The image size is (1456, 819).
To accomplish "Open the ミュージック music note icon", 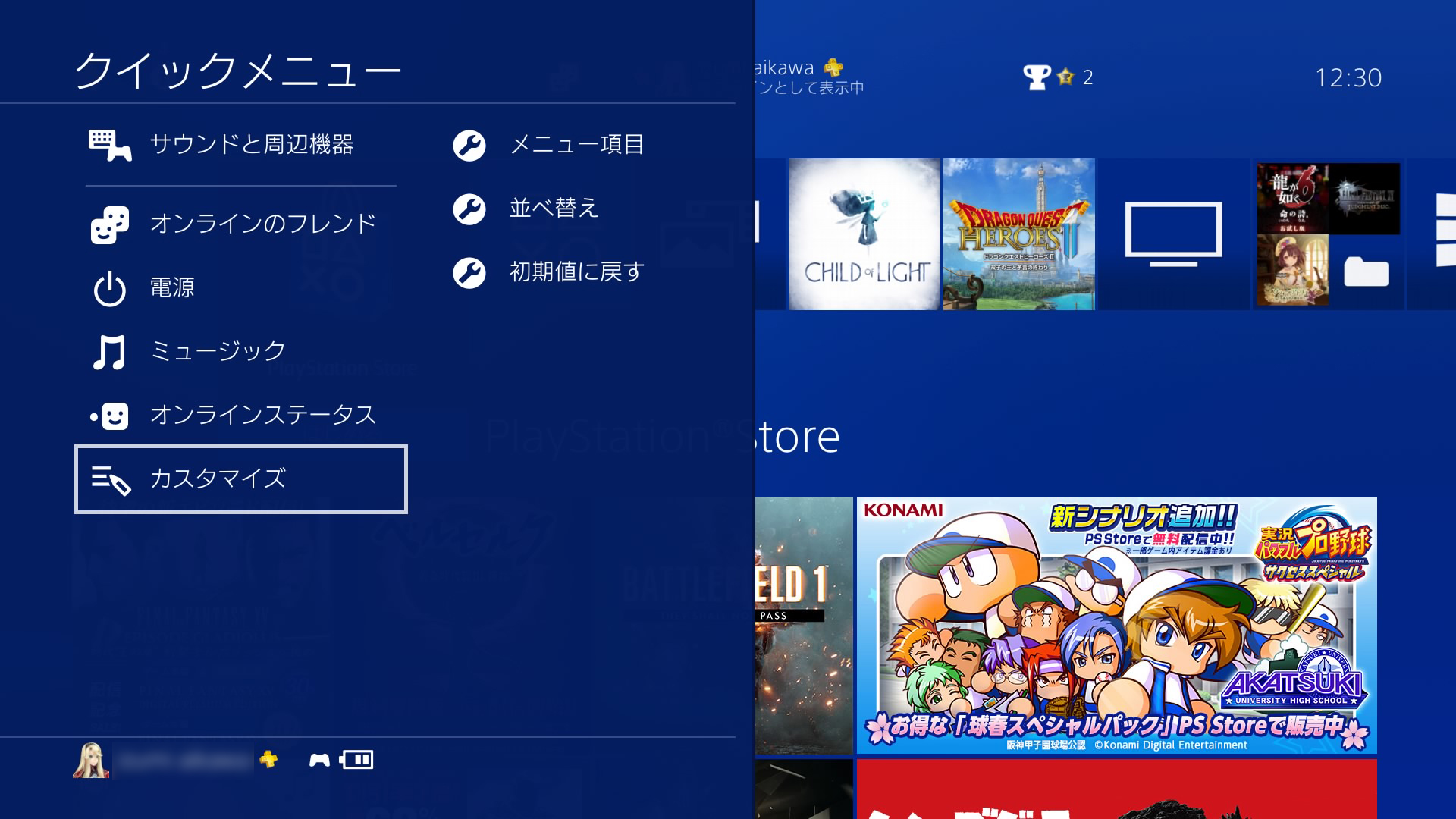I will coord(109,353).
